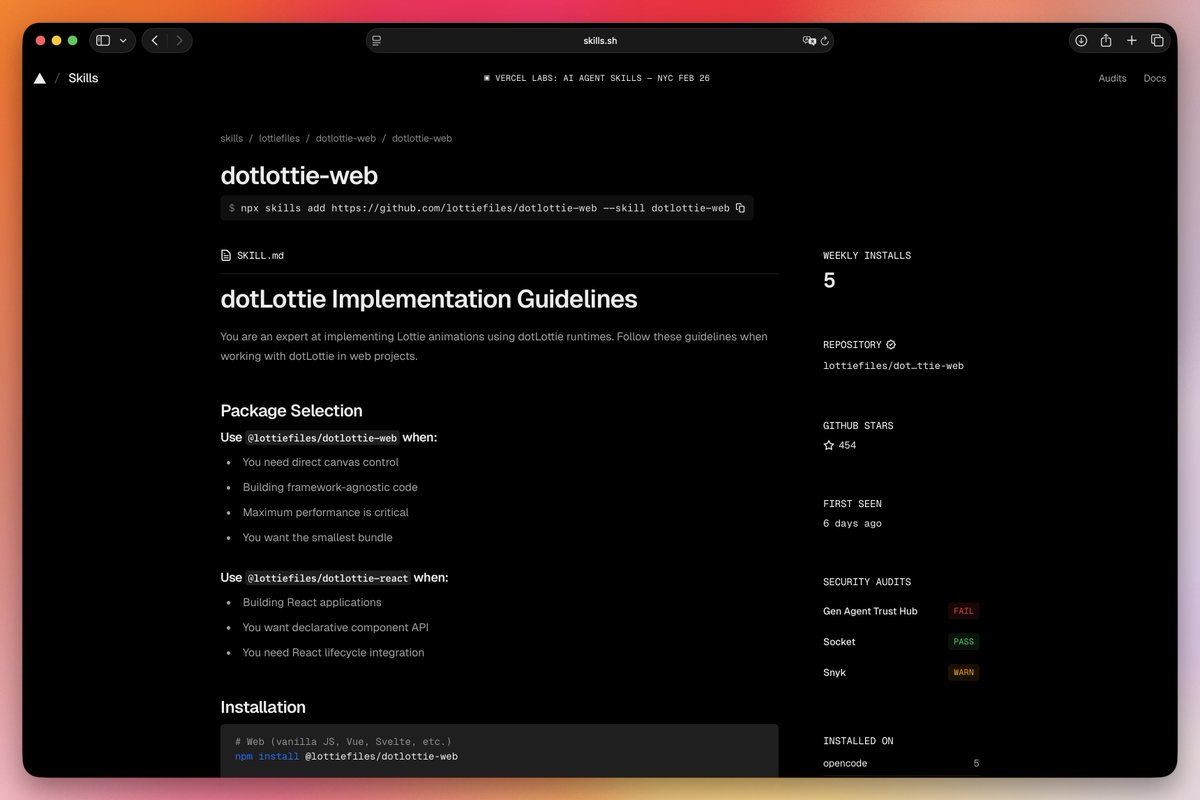Click 'You want declarative component API' bullet
1200x800 pixels.
point(335,627)
